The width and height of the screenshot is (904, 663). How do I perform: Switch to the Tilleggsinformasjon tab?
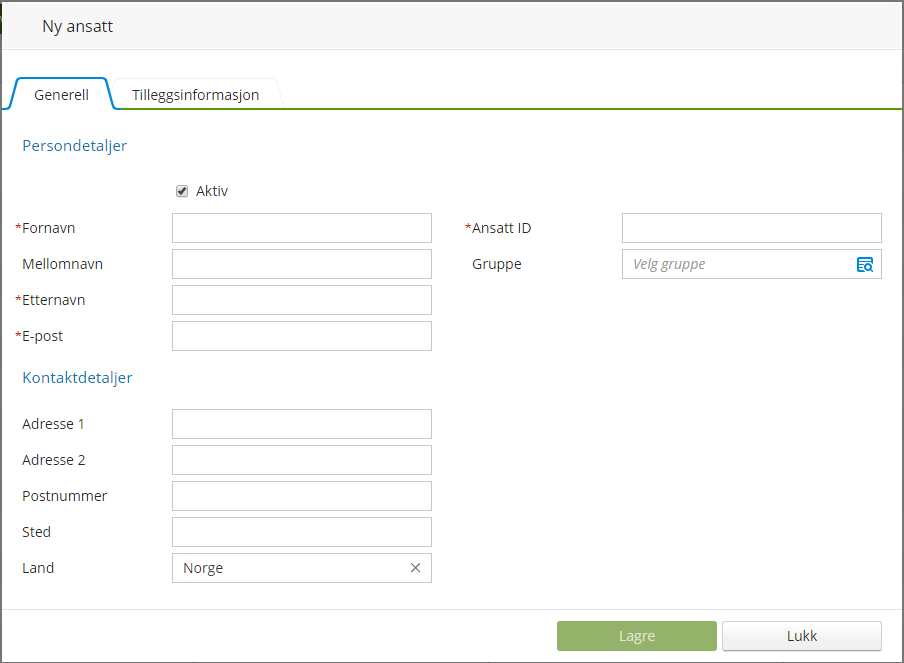pos(195,95)
